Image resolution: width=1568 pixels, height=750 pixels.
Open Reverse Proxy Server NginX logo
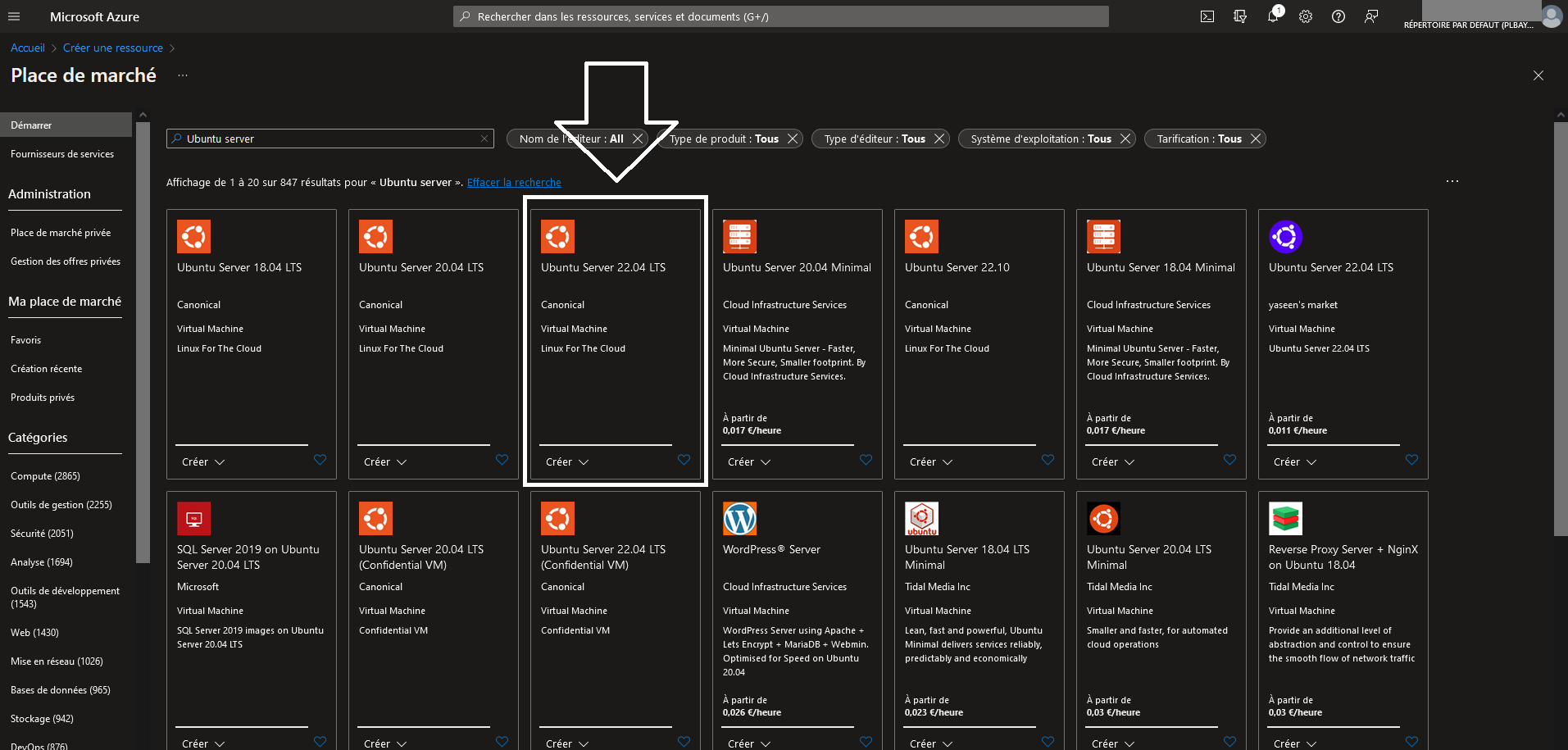coord(1286,519)
